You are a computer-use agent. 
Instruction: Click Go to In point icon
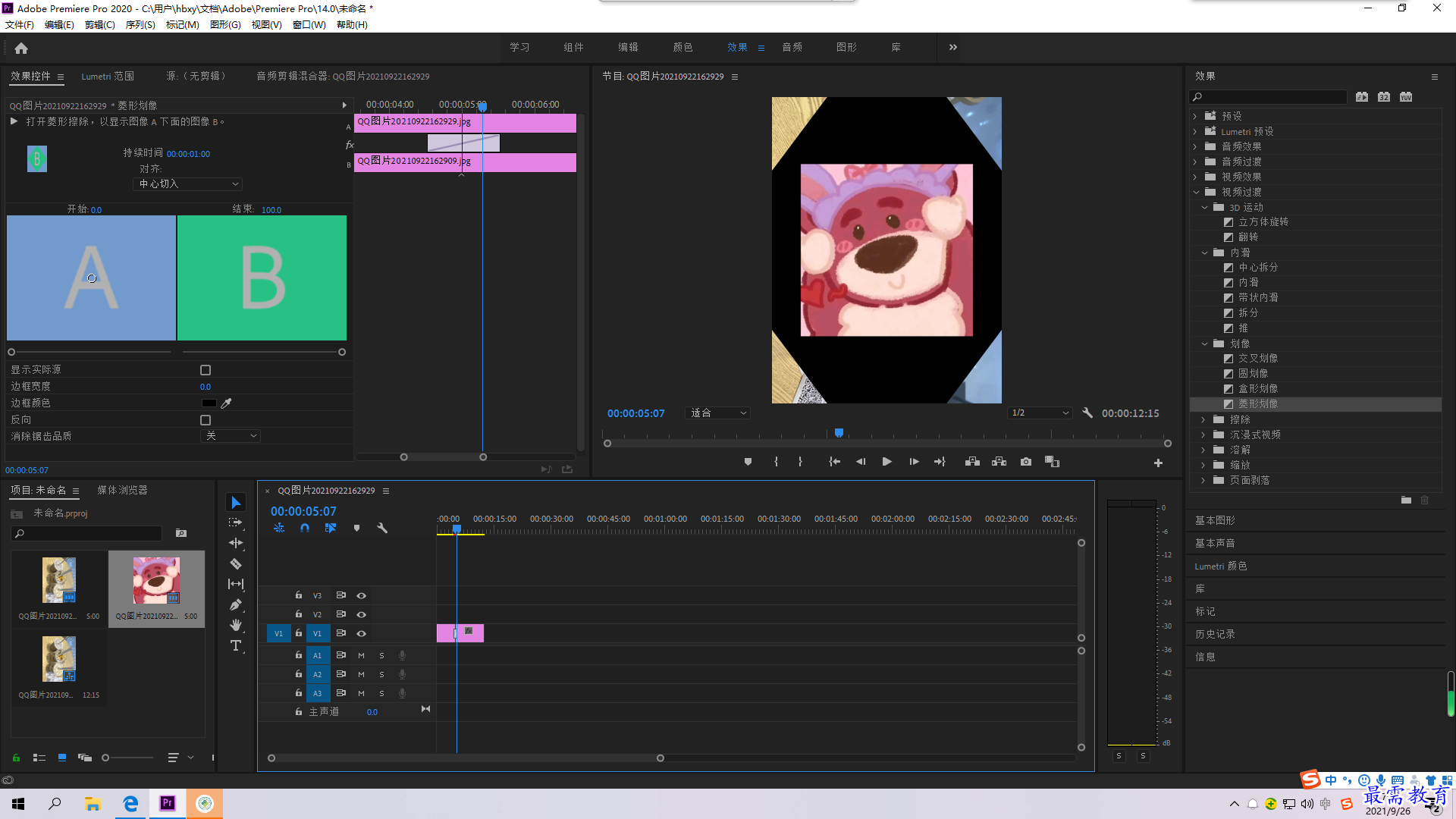[834, 462]
